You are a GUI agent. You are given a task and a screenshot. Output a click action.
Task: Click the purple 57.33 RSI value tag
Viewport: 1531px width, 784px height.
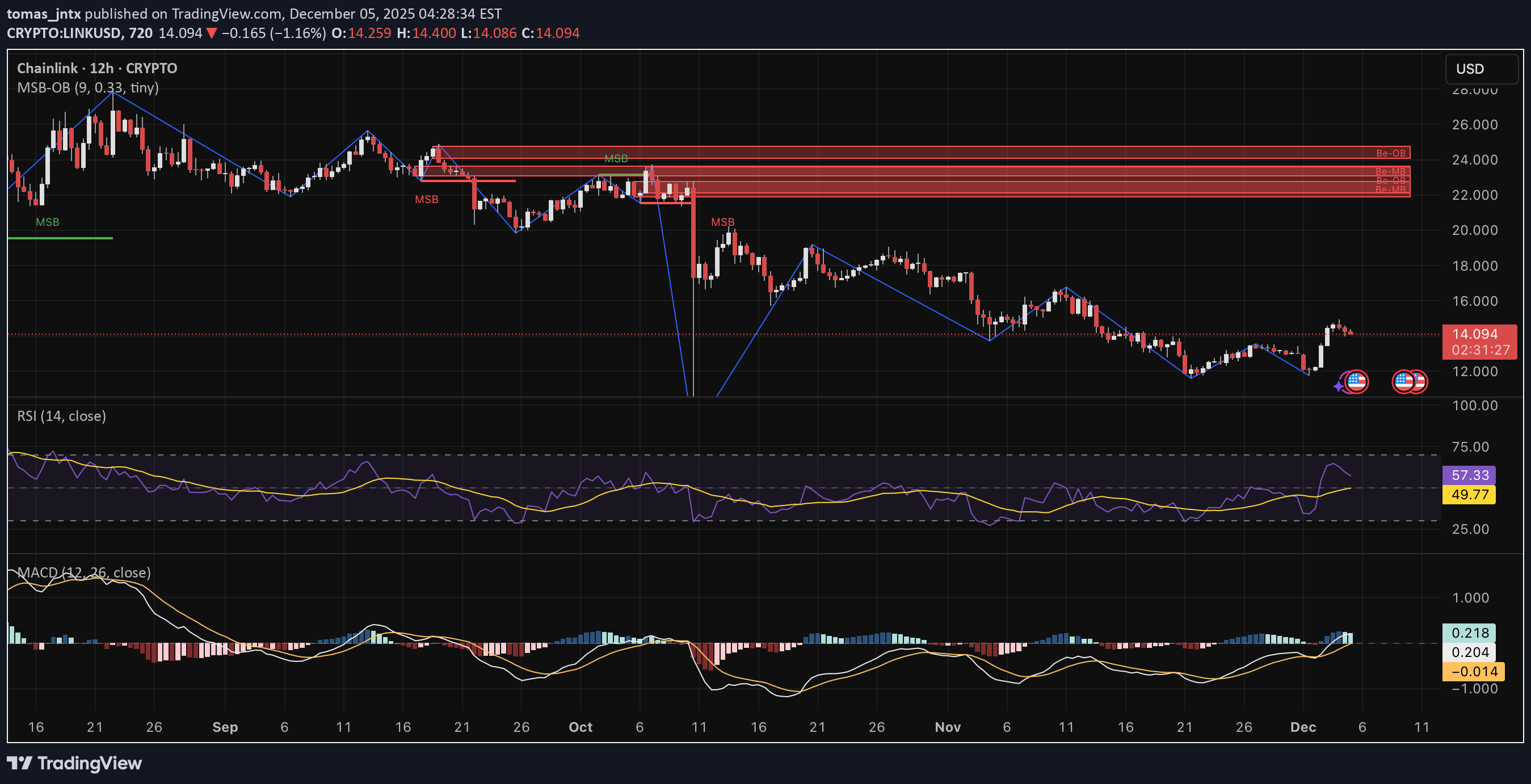tap(1469, 475)
